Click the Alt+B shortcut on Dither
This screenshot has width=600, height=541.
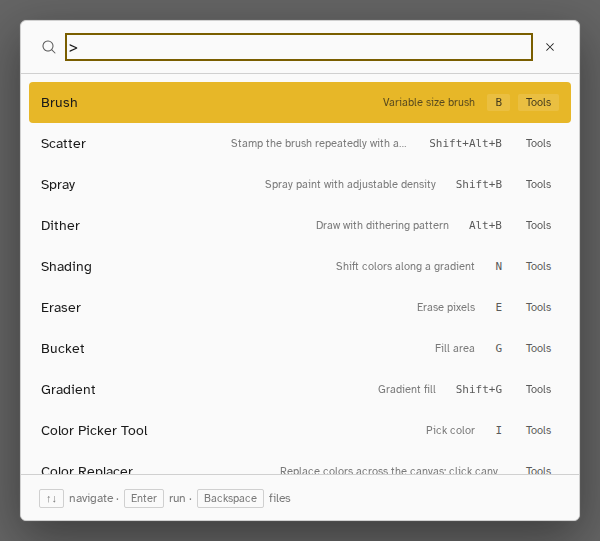point(485,225)
